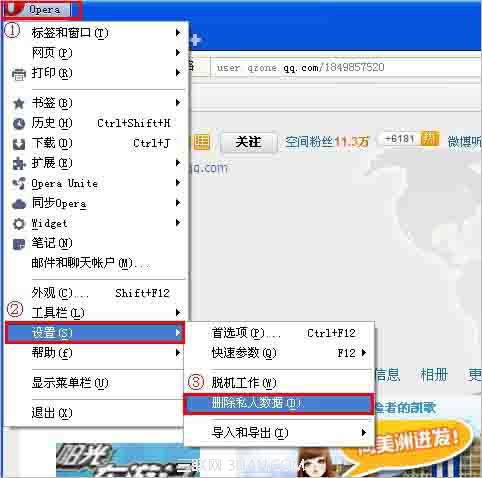The image size is (482, 478).
Task: Click the +6181 counter button
Action: 399,139
